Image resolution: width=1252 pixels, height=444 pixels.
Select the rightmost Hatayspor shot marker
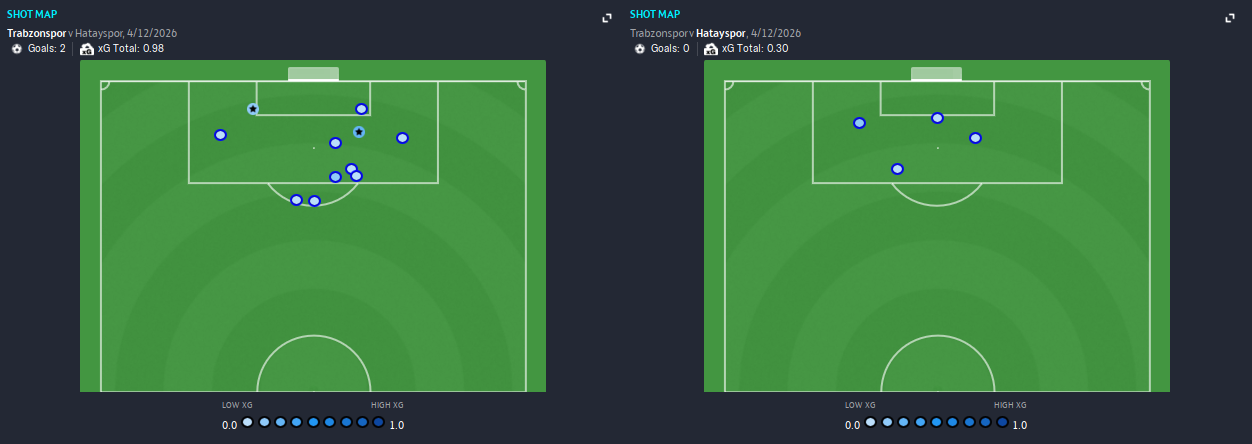coord(975,138)
